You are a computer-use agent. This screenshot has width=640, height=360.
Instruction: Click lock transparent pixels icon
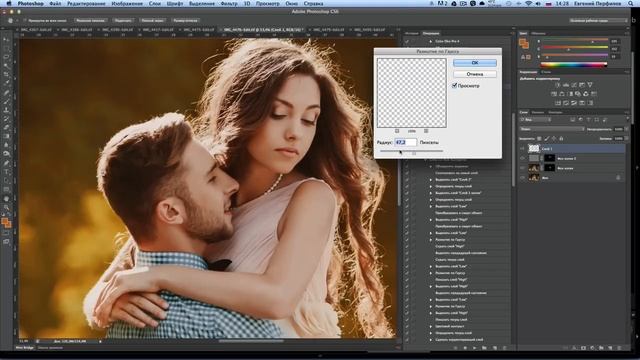[x=539, y=139]
